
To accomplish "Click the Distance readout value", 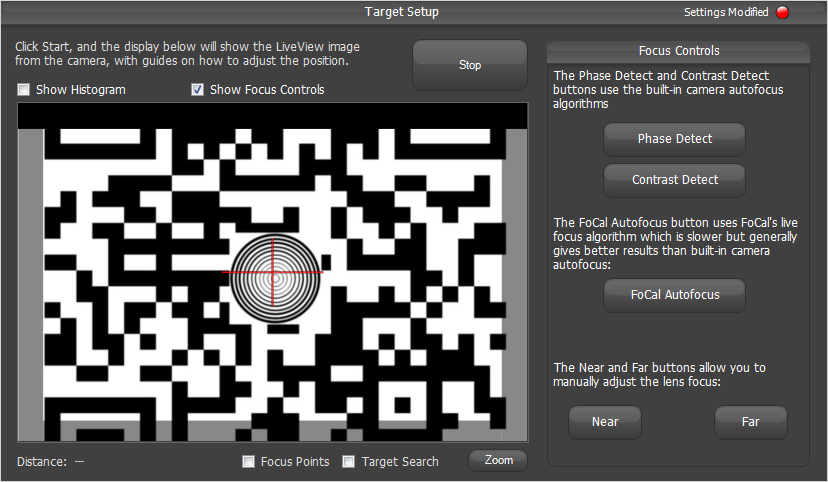I will click(80, 462).
